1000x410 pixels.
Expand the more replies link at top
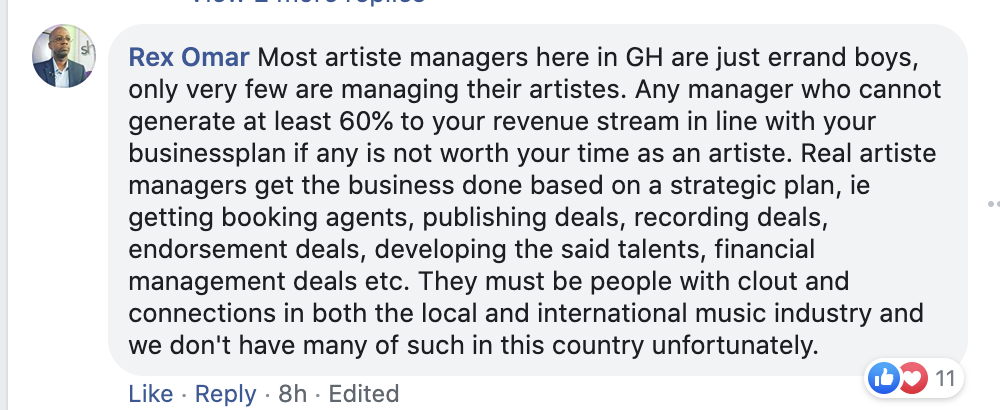(310, 3)
